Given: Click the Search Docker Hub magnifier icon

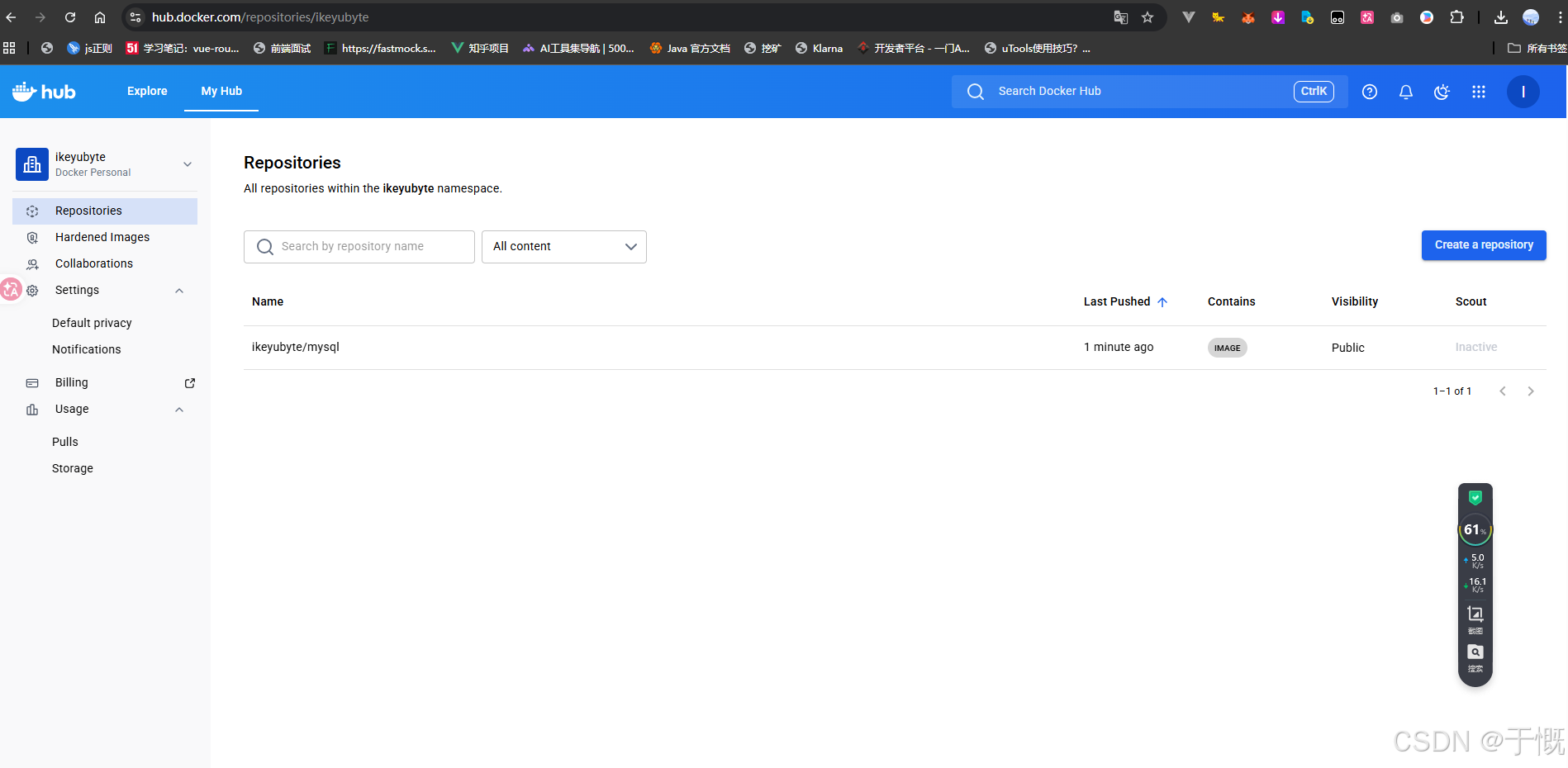Looking at the screenshot, I should [976, 92].
